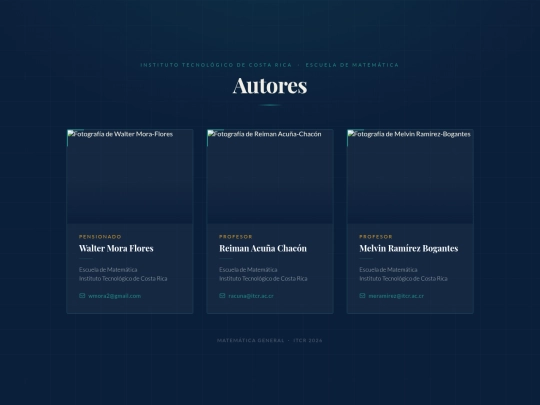This screenshot has width=540, height=405.
Task: Click Instituto Tecnológico de Costa Rica header text
Action: tap(216, 65)
